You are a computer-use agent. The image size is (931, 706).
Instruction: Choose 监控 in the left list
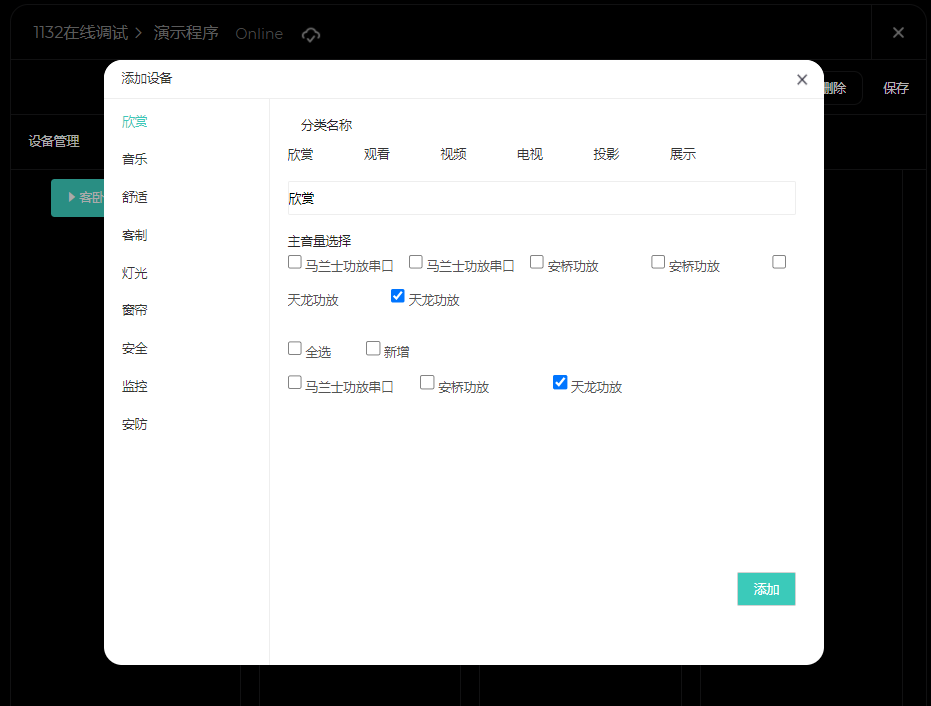point(135,386)
